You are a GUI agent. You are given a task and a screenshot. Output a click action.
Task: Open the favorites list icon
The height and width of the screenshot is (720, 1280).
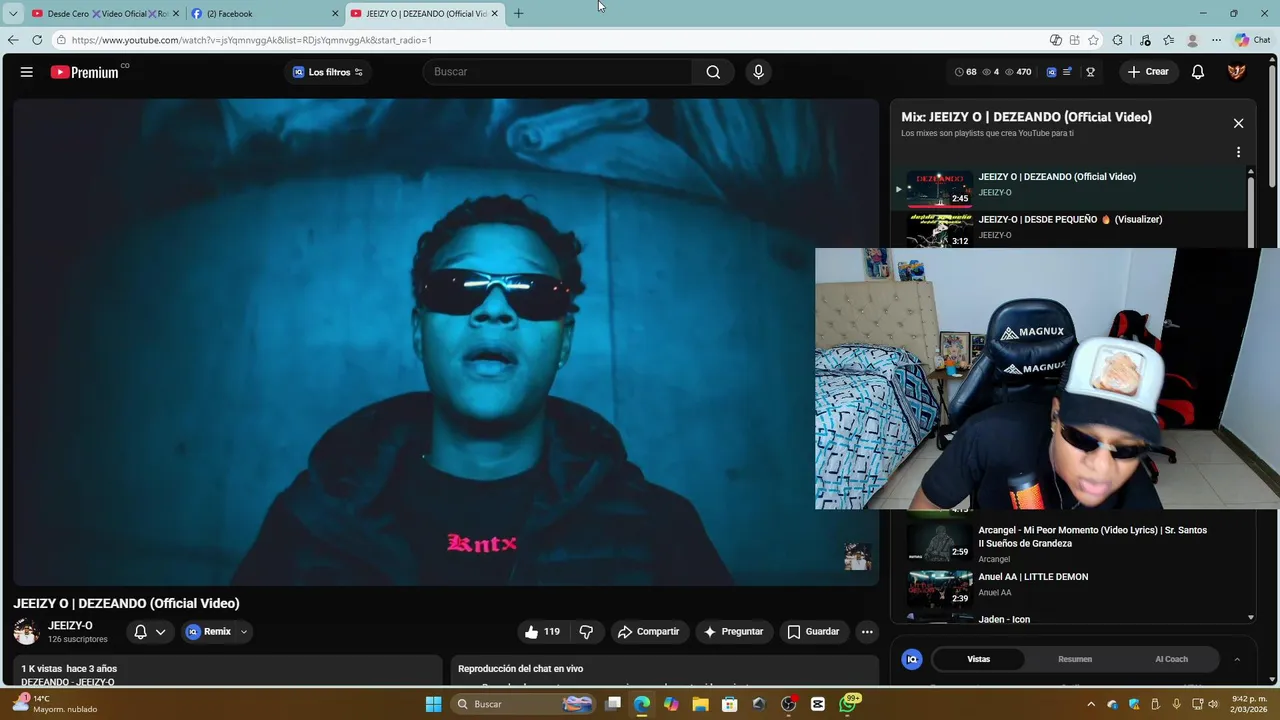[x=1168, y=40]
